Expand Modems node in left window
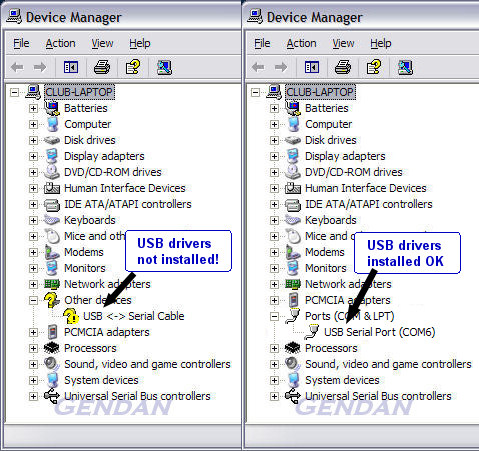 coord(33,252)
